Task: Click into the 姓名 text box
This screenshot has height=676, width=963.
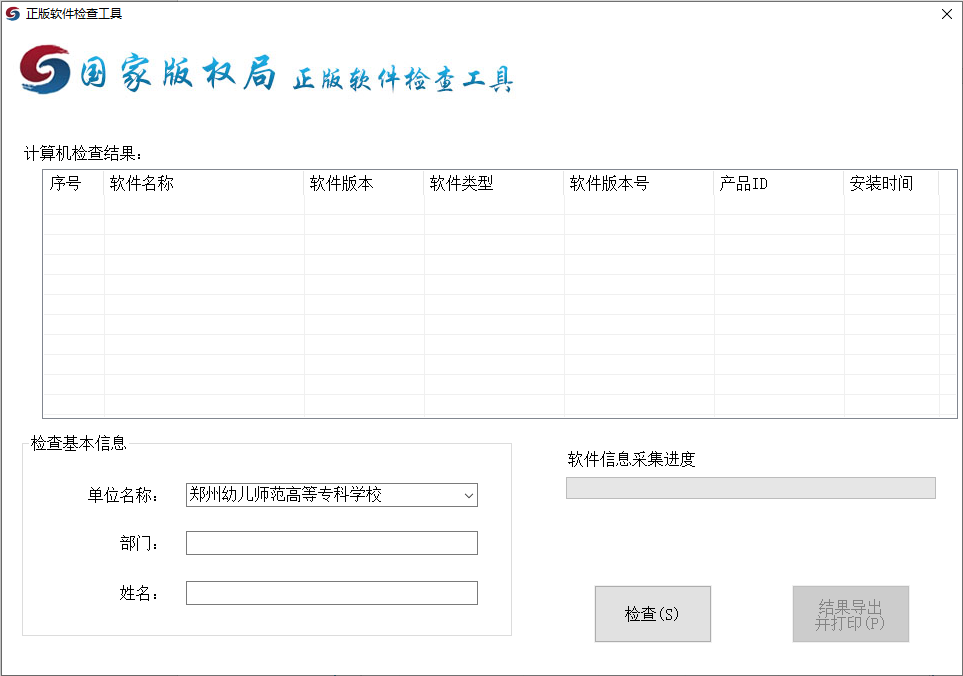Action: 332,593
